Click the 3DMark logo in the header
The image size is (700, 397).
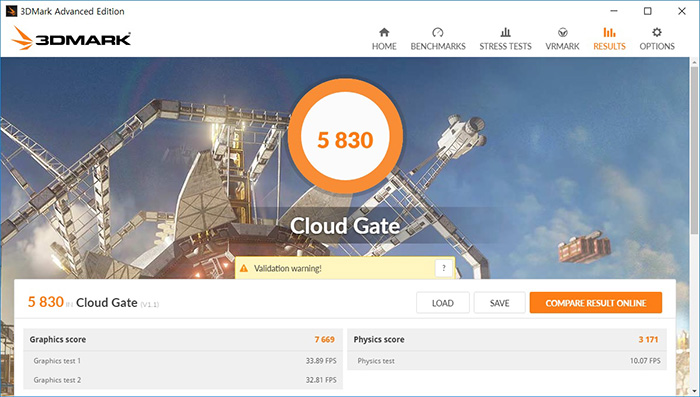[71, 38]
